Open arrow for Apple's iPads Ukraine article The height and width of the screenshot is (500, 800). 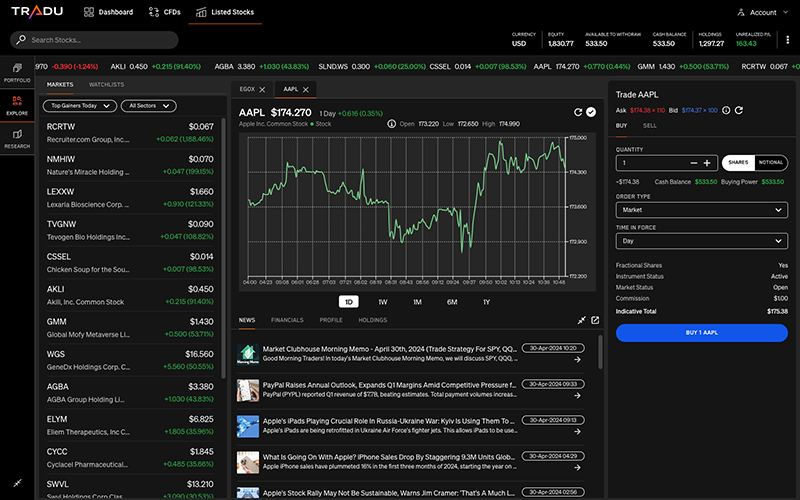coord(578,432)
